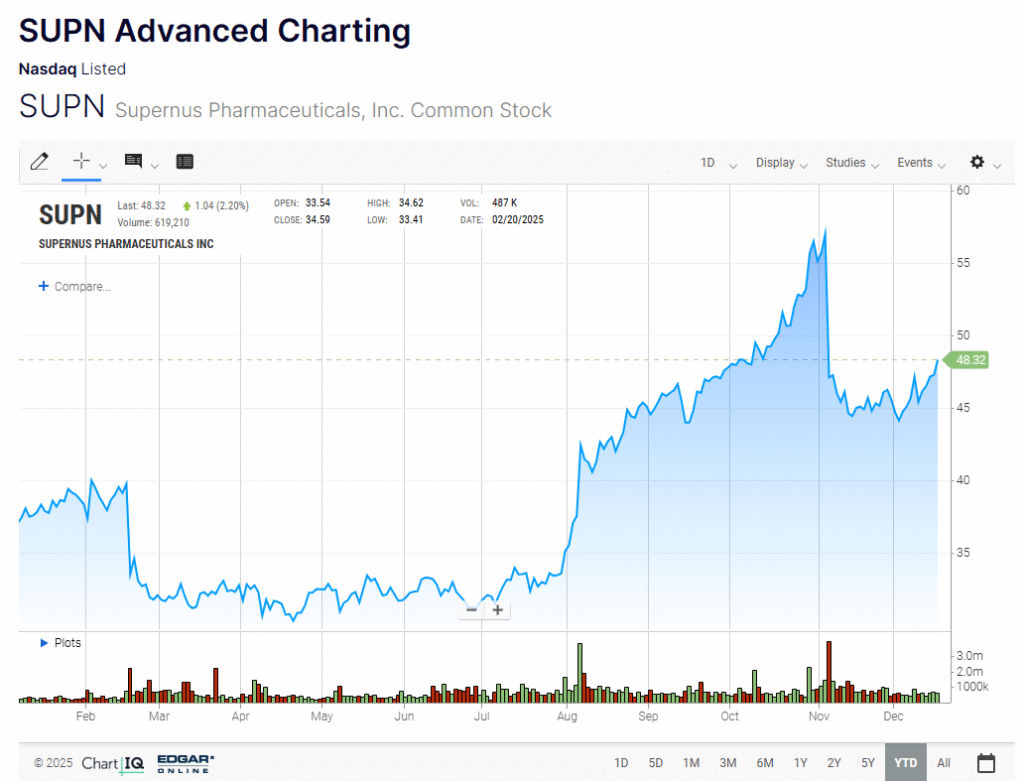Zoom in with the plus button
The image size is (1024, 781).
(497, 610)
